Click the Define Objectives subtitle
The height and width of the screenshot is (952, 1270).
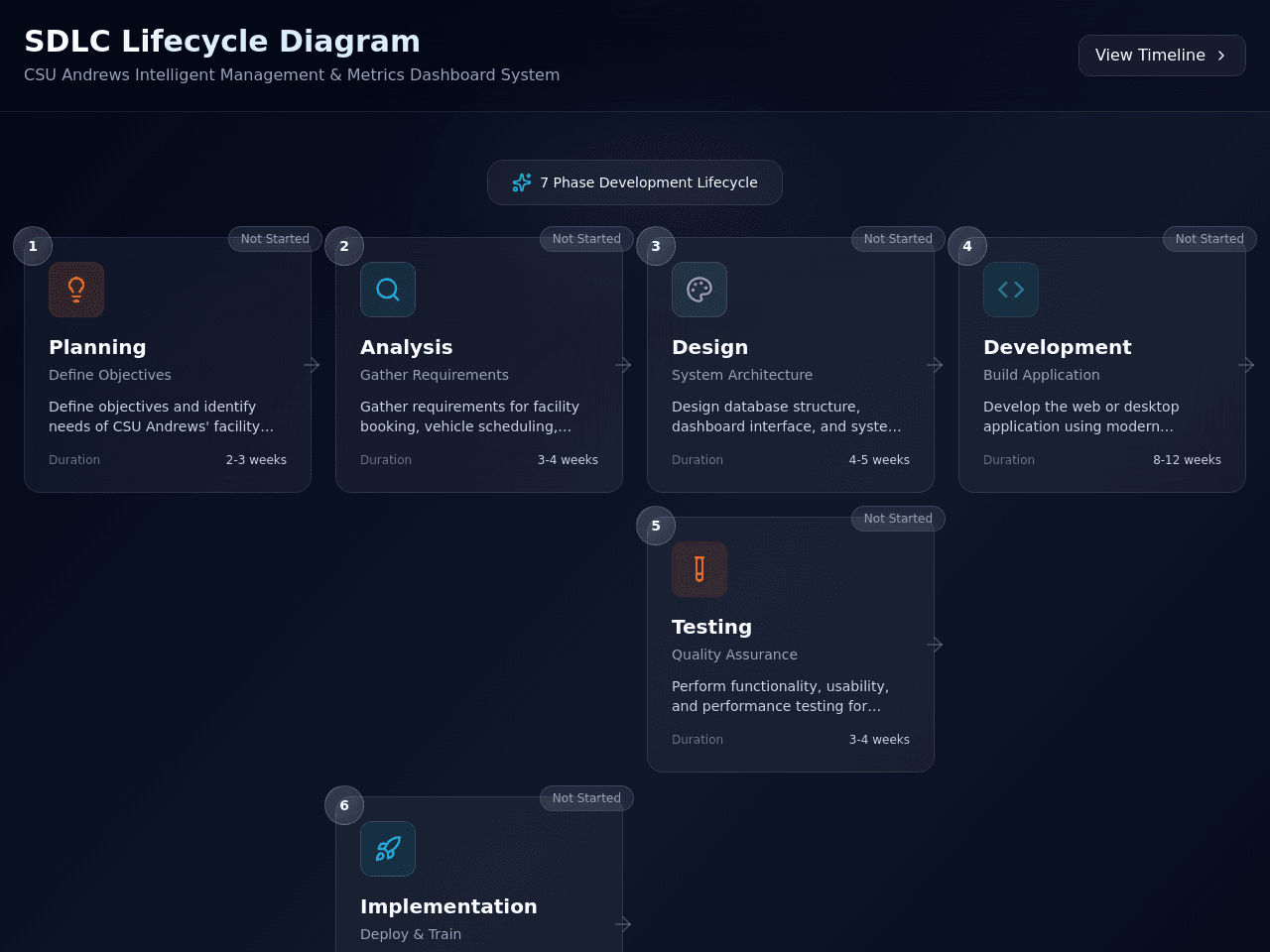pos(110,375)
